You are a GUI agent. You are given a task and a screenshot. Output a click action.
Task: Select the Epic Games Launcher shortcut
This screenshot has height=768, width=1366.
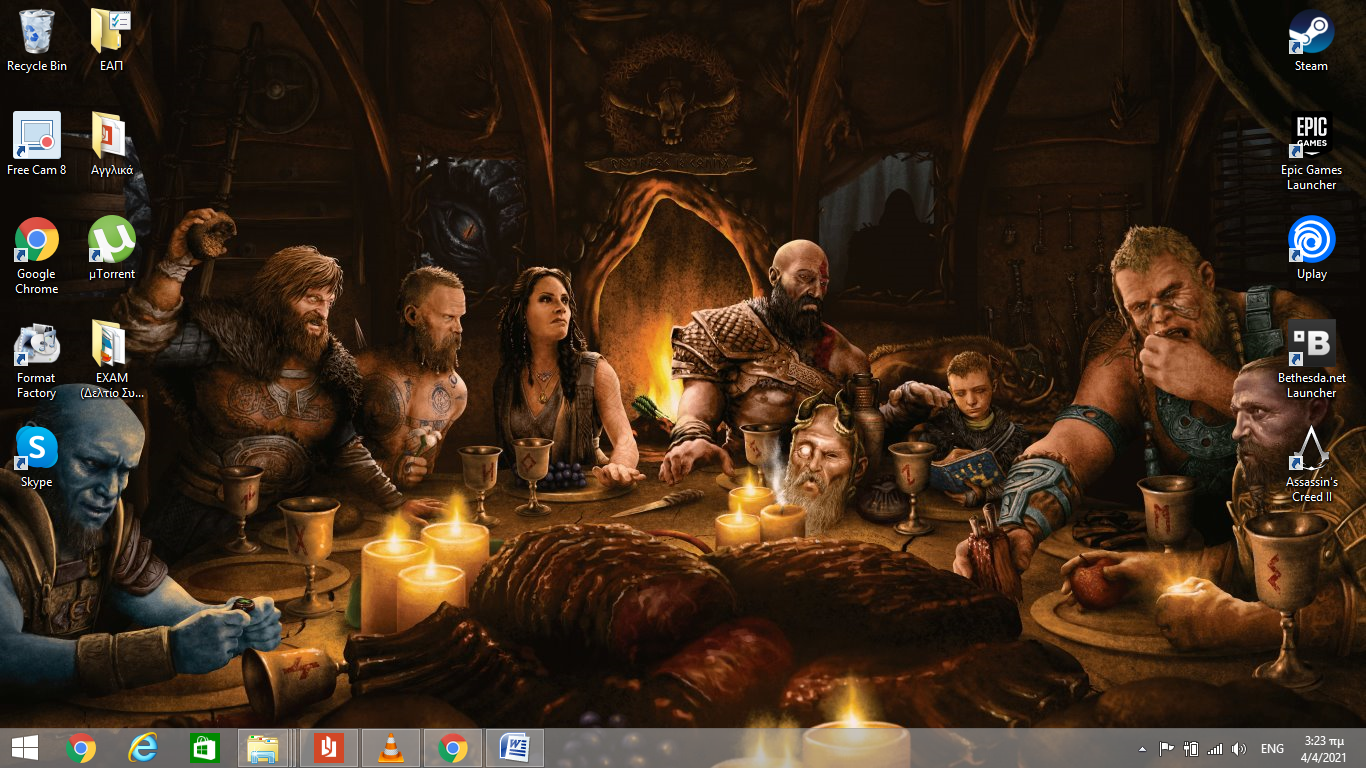(1311, 152)
